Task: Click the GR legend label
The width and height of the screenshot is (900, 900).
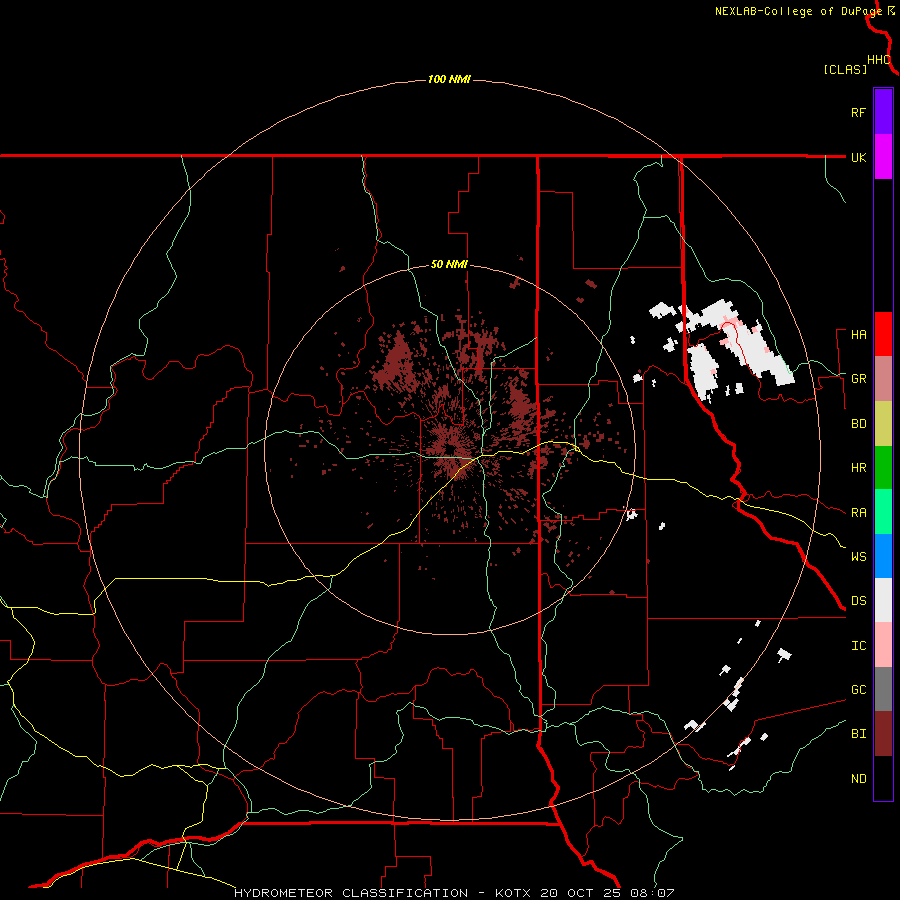Action: [x=858, y=379]
